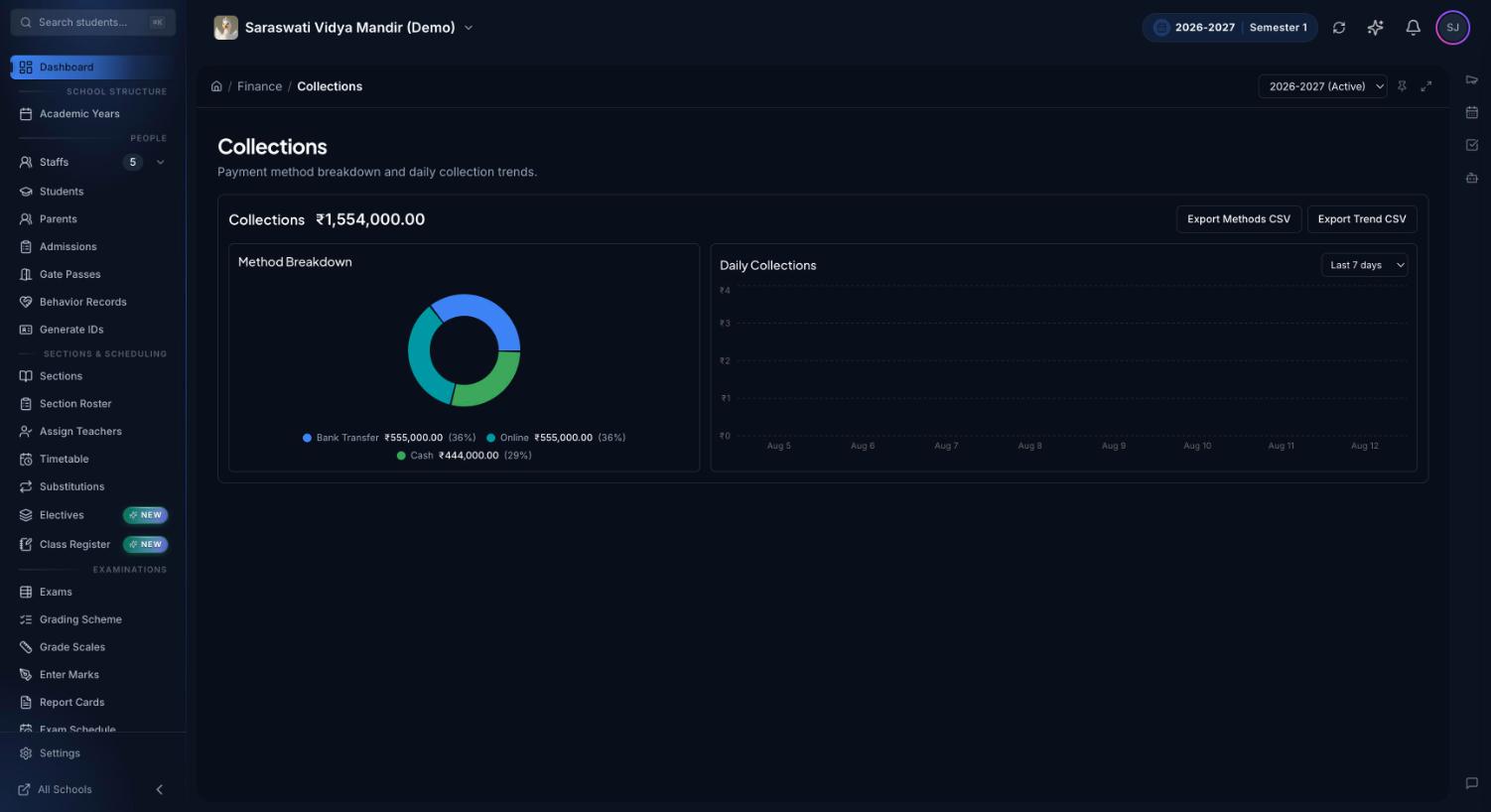The height and width of the screenshot is (812, 1491).
Task: Open Report Cards
Action: [x=92, y=703]
